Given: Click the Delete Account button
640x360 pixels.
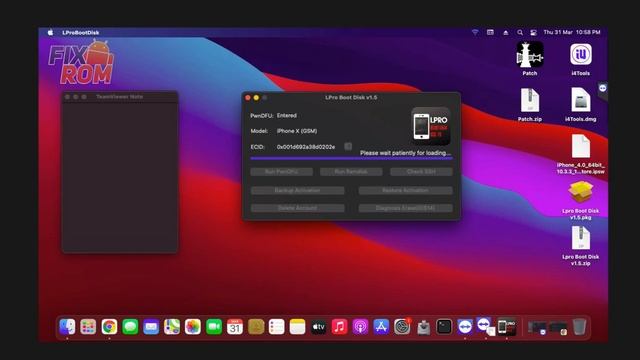Looking at the screenshot, I should point(298,208).
